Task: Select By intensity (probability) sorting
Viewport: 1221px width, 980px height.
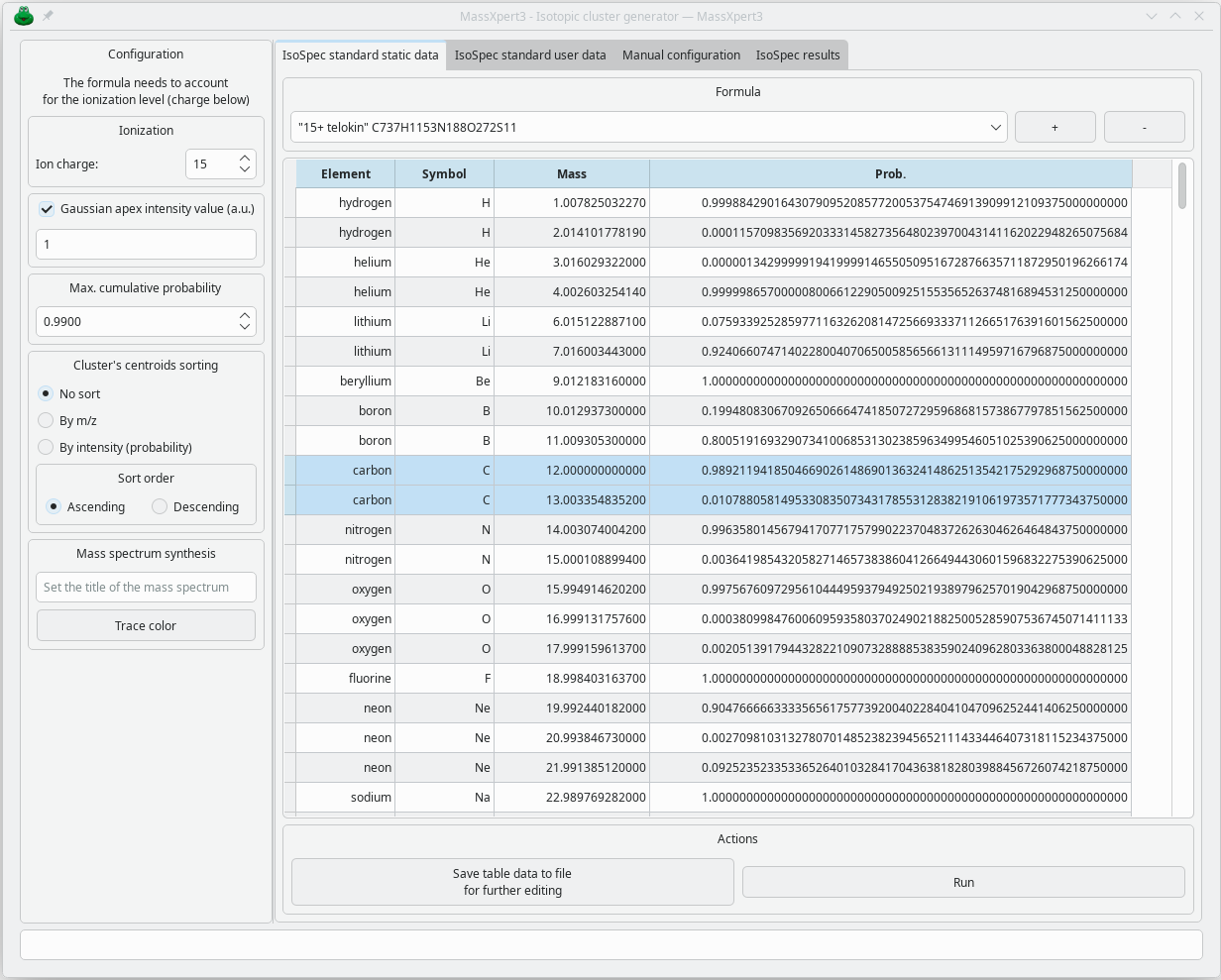Action: tap(46, 447)
